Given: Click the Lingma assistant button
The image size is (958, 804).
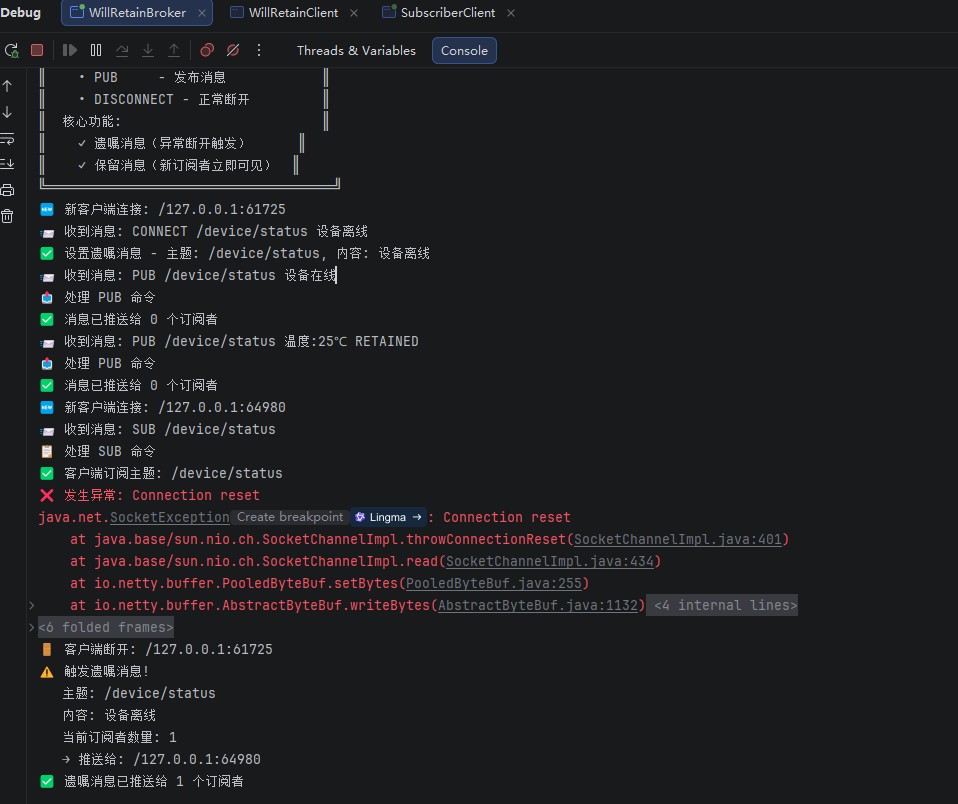Looking at the screenshot, I should pyautogui.click(x=388, y=517).
